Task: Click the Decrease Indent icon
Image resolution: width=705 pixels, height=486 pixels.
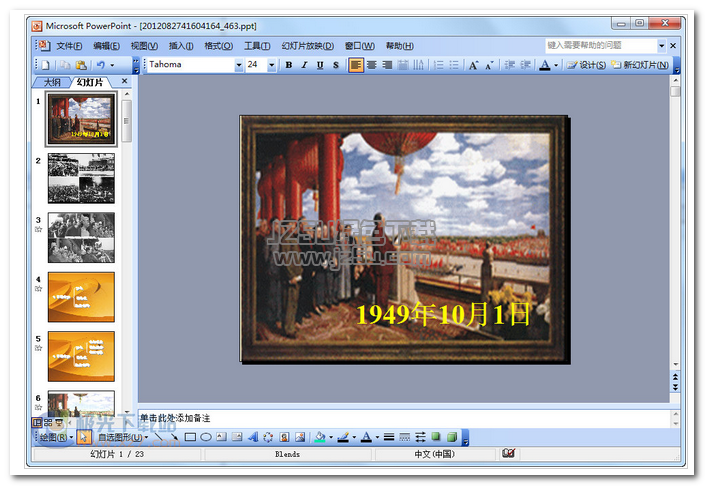Action: [509, 65]
